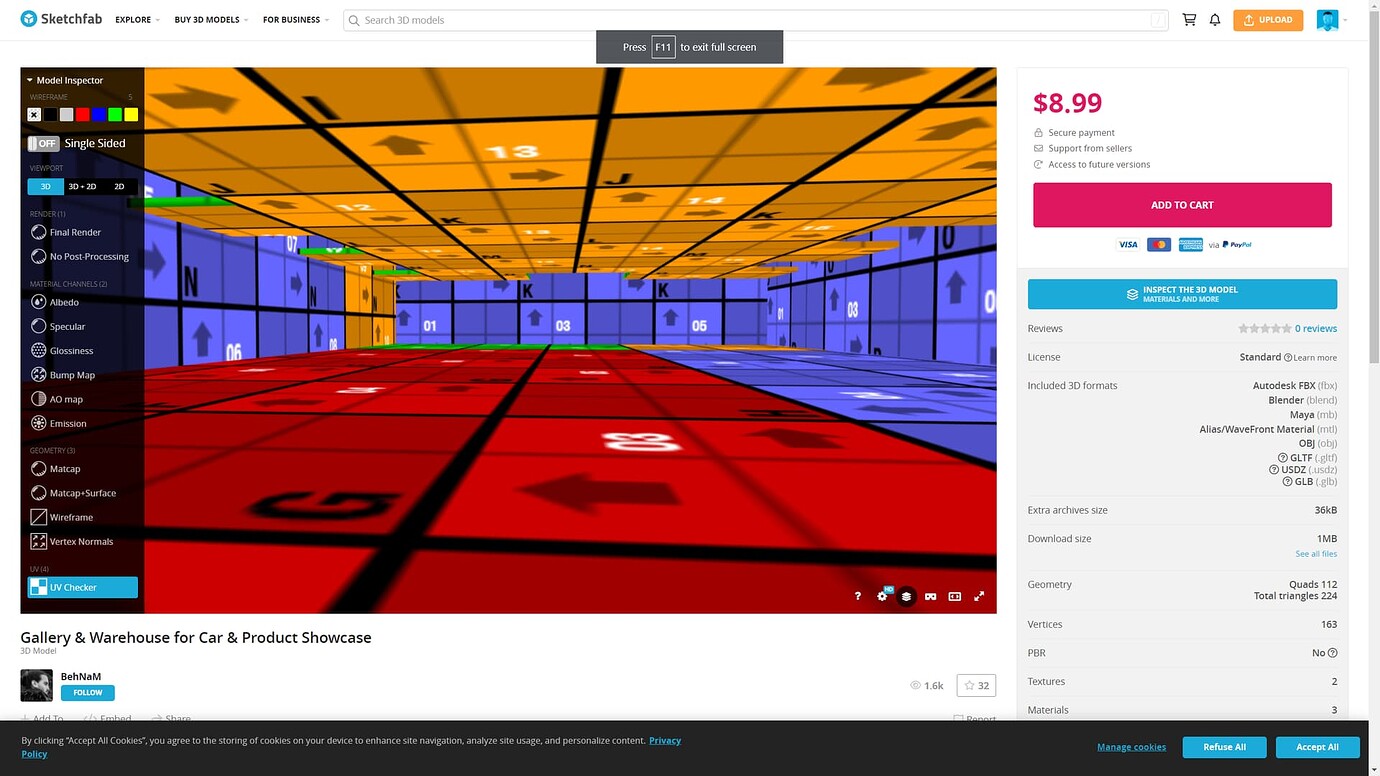Open the Settings gear in the viewer
Viewport: 1380px width, 776px height.
point(882,596)
